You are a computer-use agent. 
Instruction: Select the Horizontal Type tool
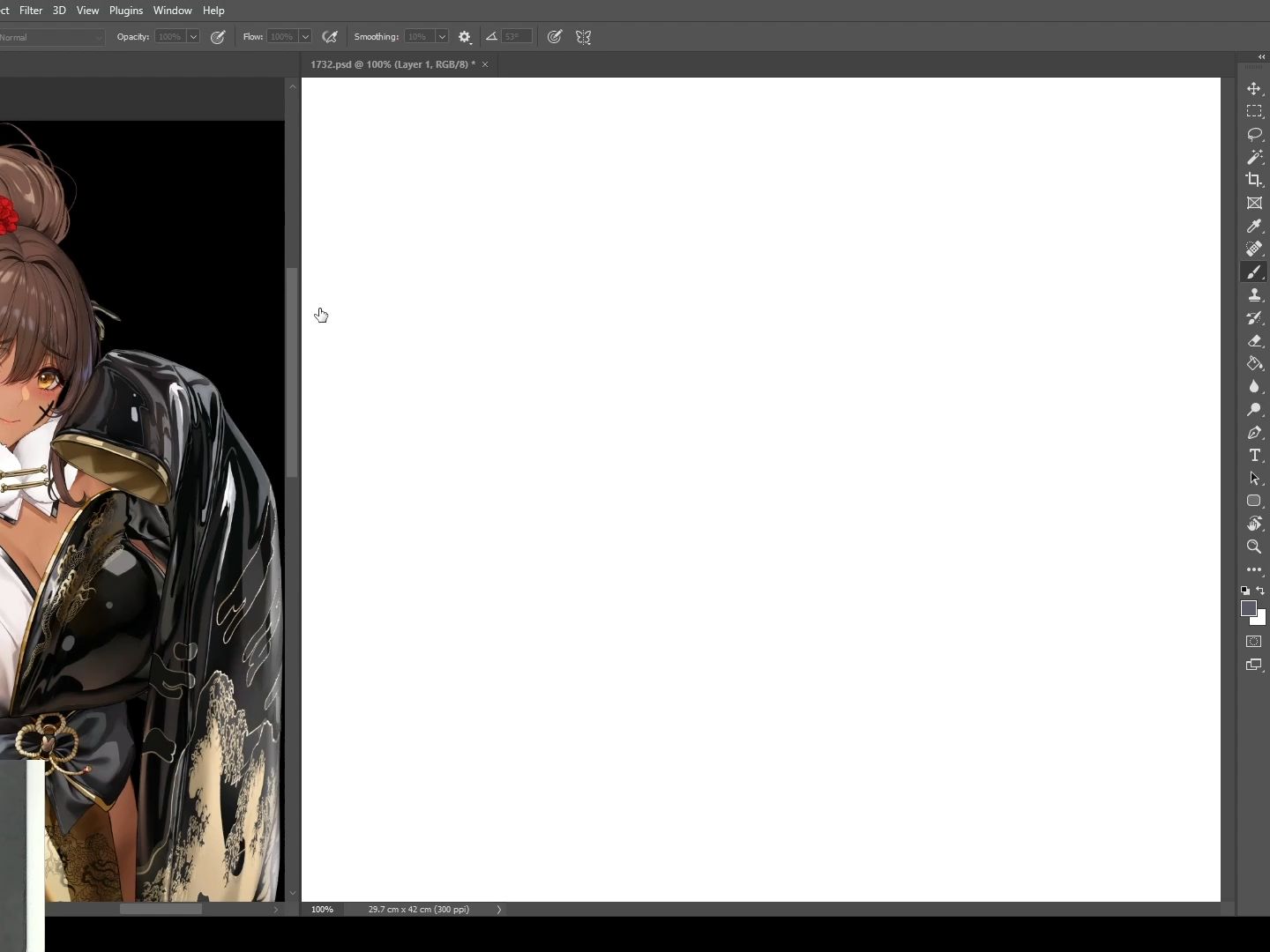pos(1253,456)
